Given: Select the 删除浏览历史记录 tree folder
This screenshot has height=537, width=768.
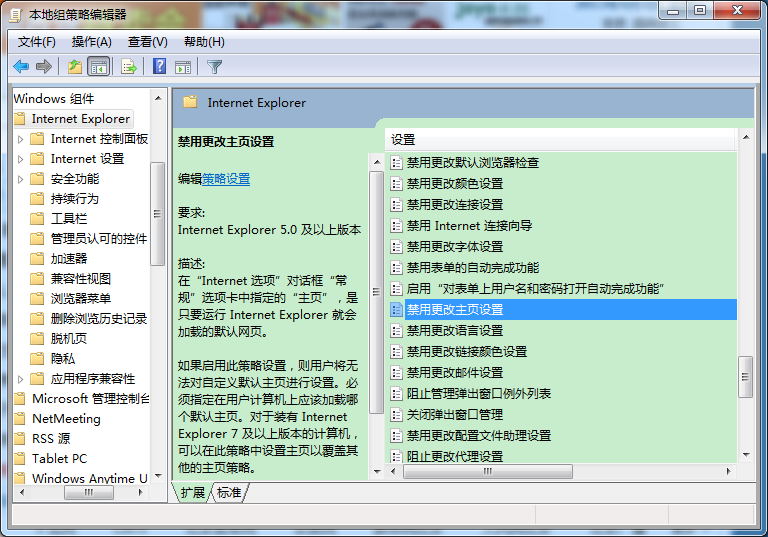Looking at the screenshot, I should [x=99, y=318].
